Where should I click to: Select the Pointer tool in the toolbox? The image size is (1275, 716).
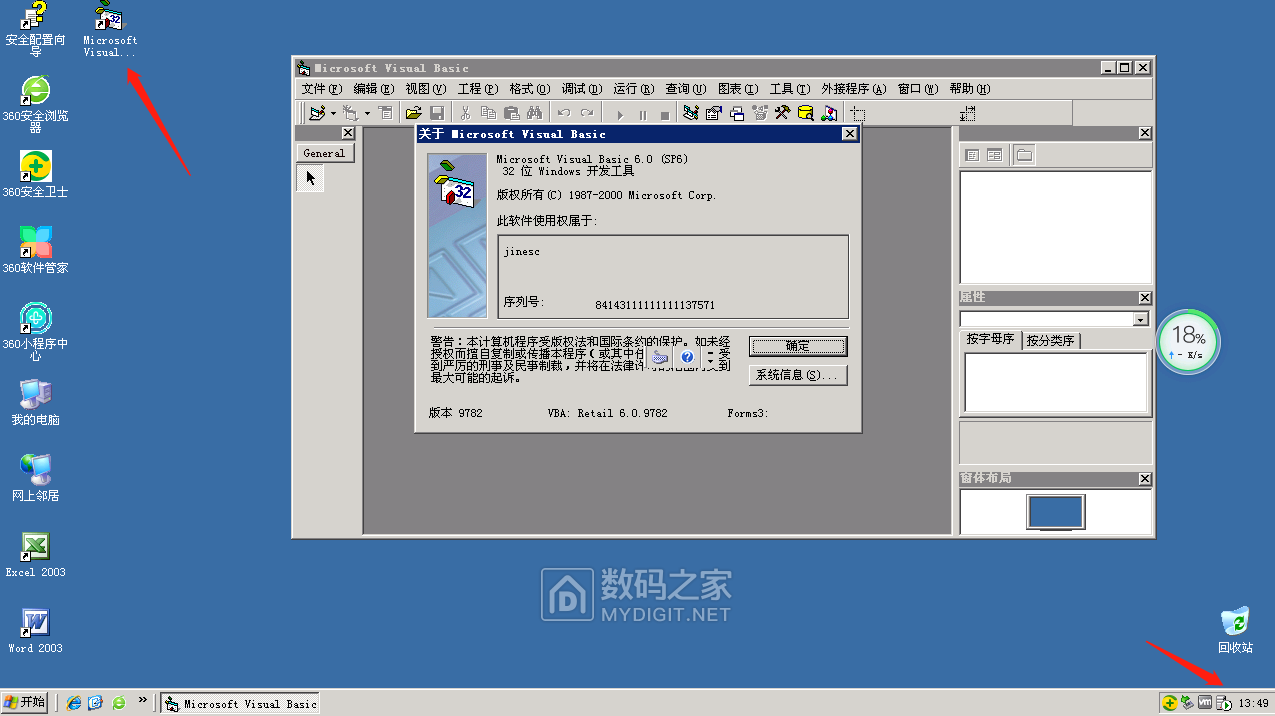coord(310,178)
